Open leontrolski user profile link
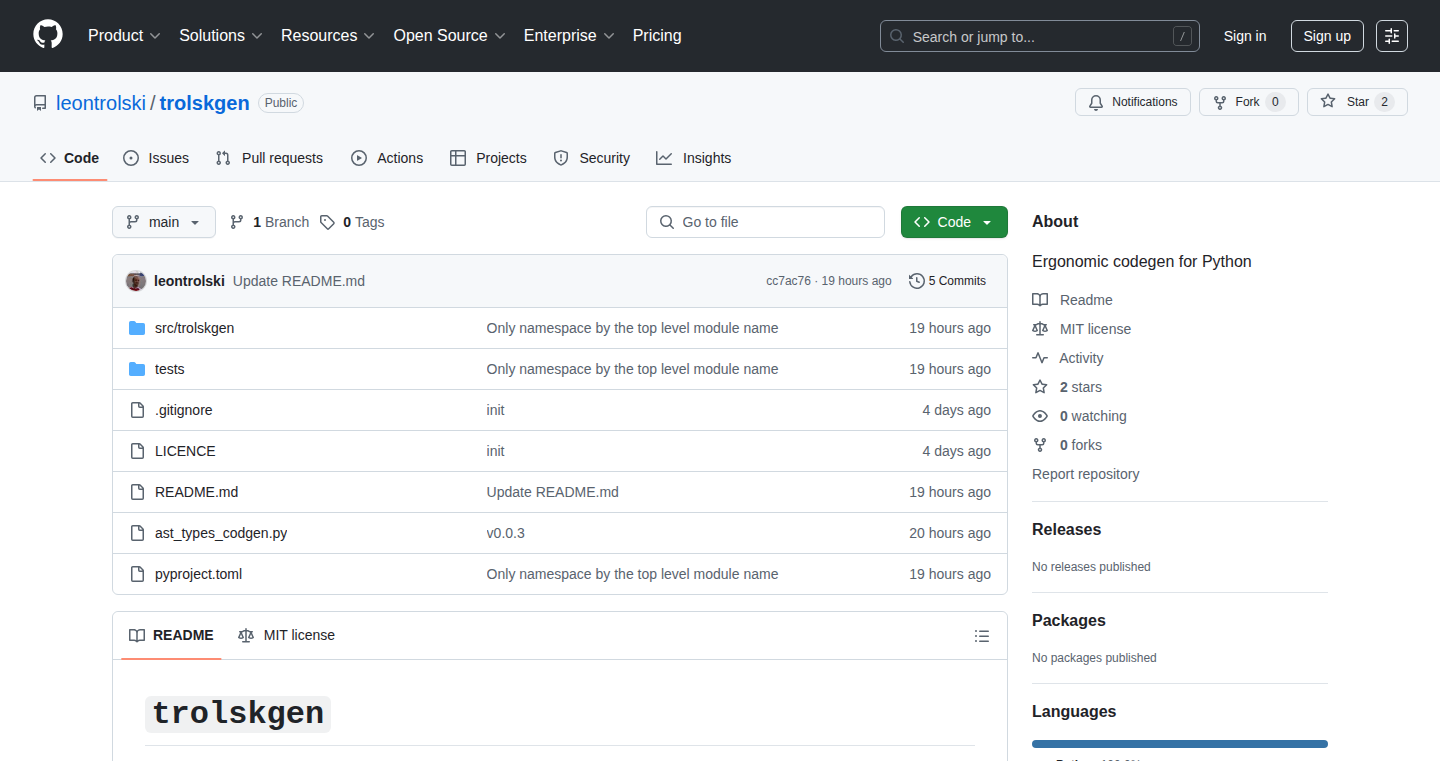This screenshot has height=761, width=1440. (101, 103)
